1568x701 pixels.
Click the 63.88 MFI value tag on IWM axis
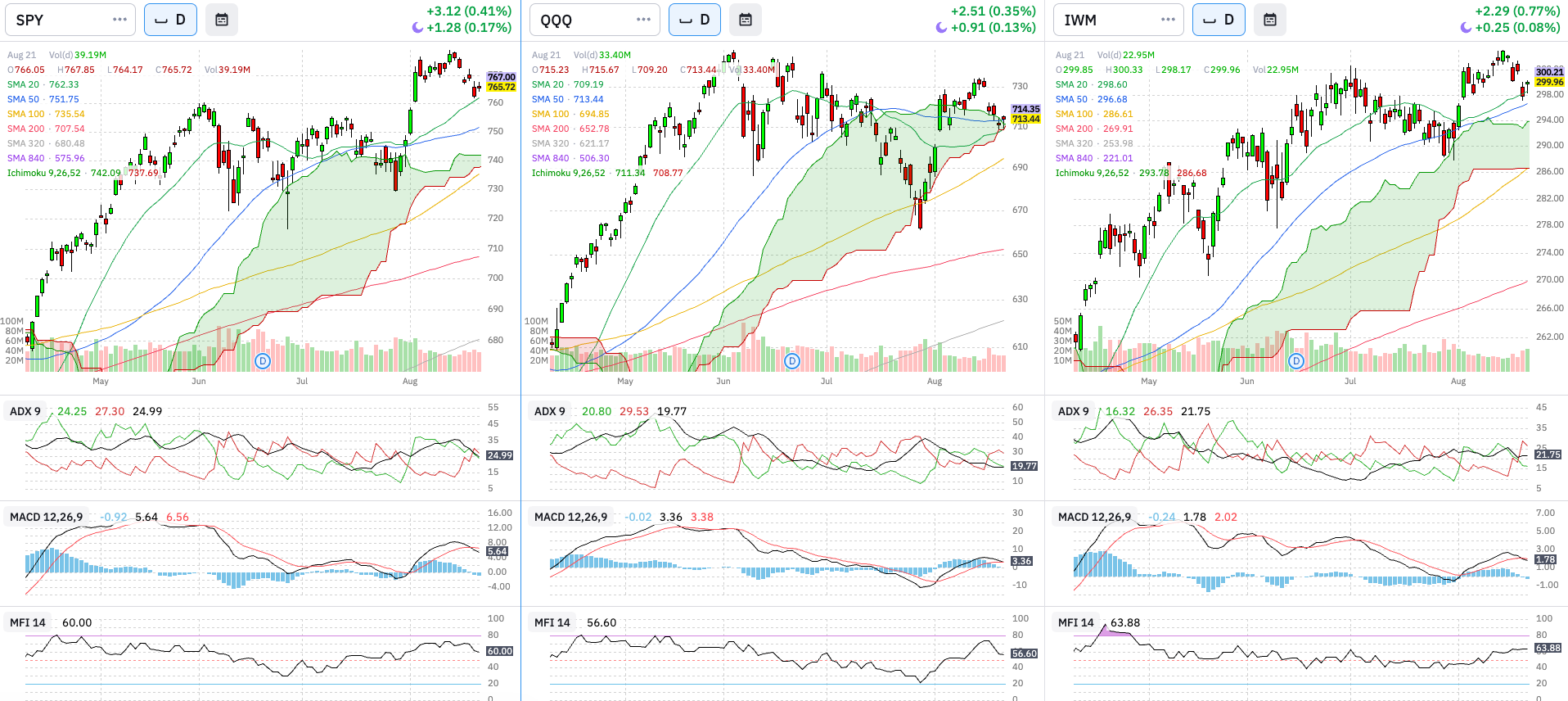point(1548,648)
